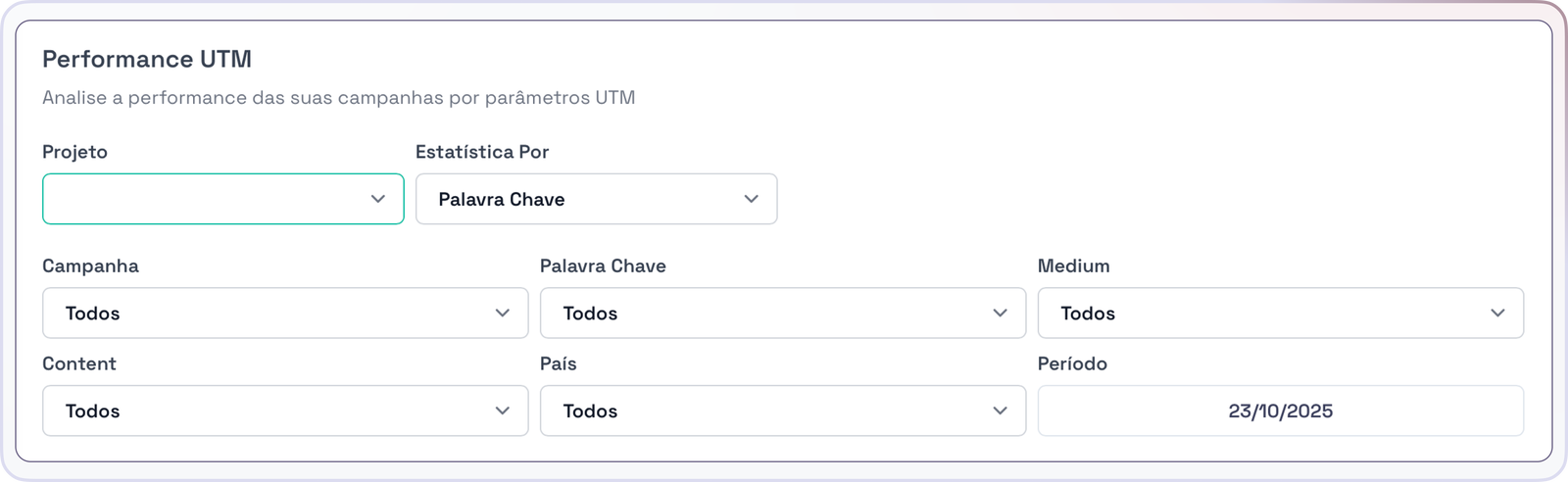Click the chevron icon of Estatística Por select

(x=752, y=199)
